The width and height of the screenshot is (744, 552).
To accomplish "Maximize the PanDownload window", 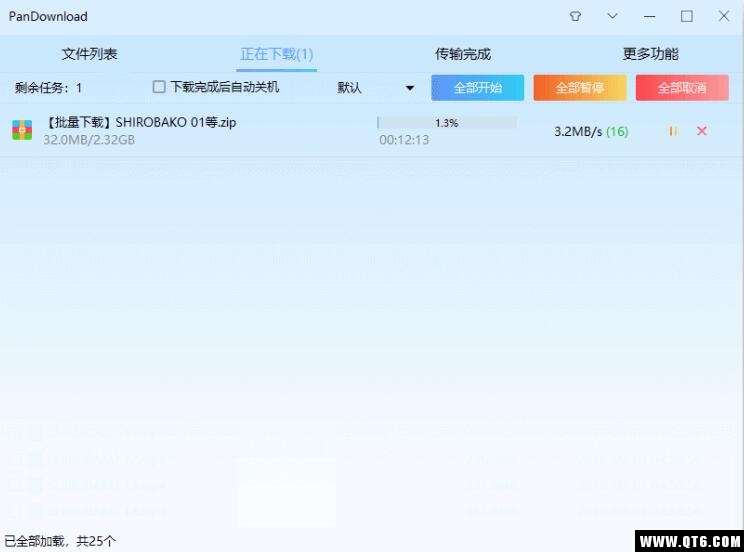I will (x=687, y=16).
